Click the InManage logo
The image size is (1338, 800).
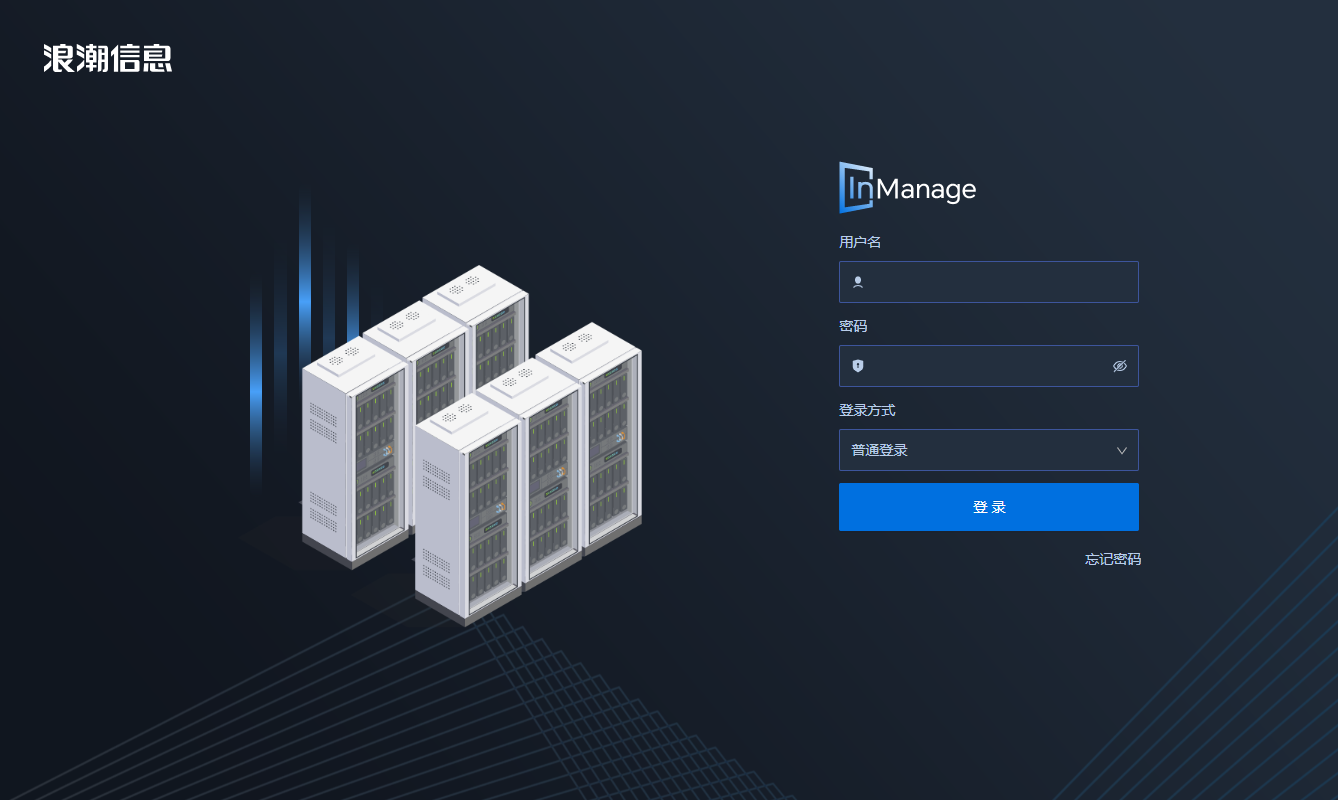pos(907,188)
